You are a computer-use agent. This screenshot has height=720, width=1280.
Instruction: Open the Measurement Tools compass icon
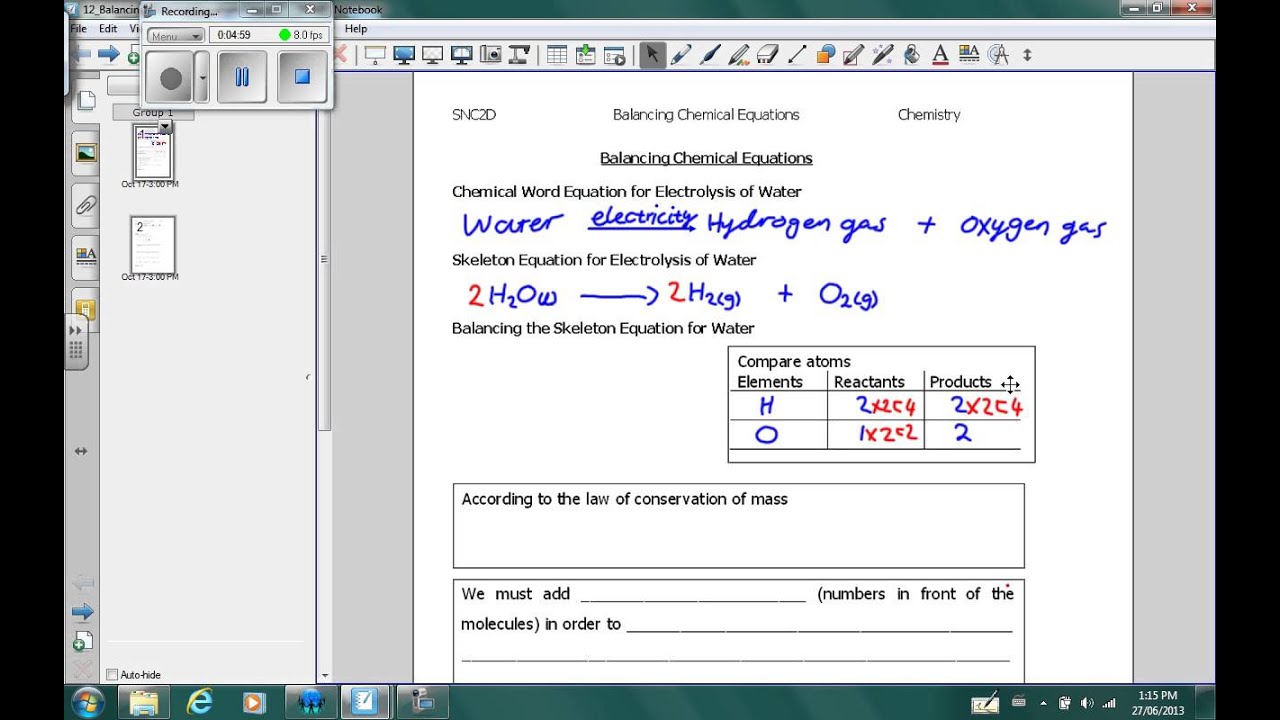click(998, 55)
